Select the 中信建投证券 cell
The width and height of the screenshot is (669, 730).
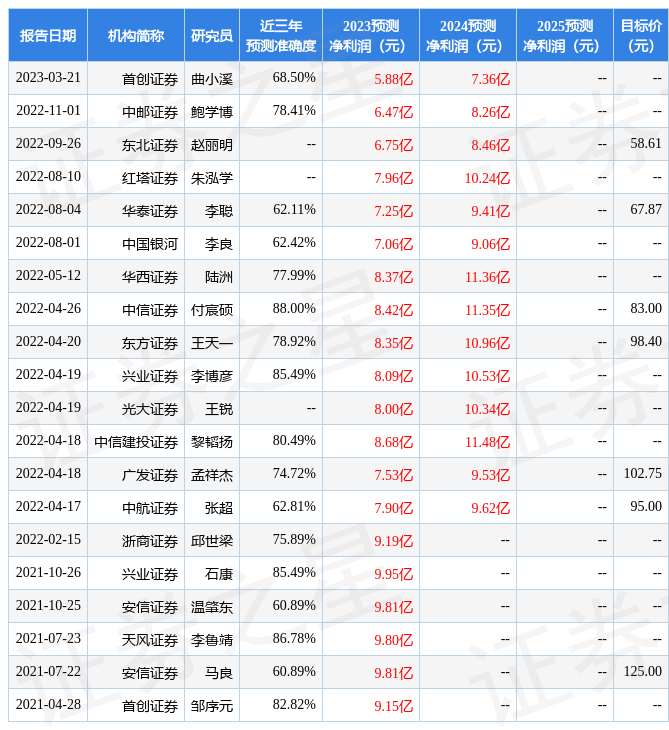(x=136, y=442)
